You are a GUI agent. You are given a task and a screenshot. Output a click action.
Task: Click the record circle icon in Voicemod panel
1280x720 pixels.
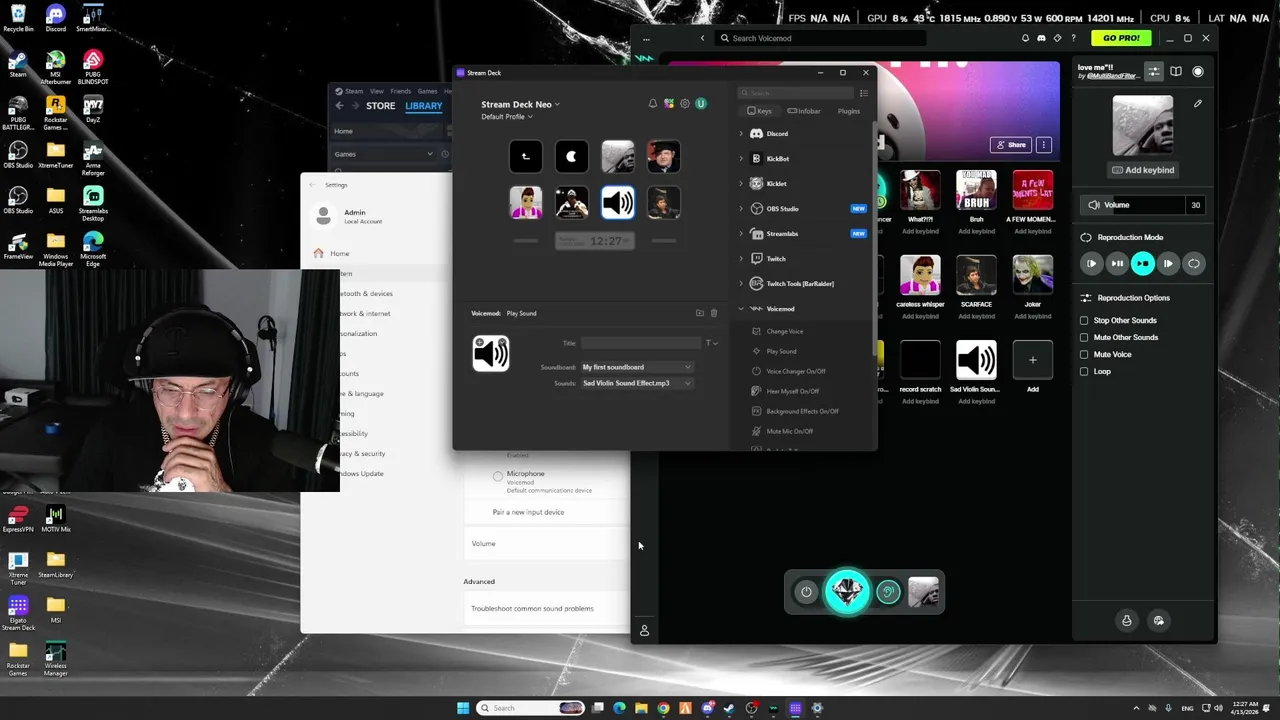(1198, 72)
